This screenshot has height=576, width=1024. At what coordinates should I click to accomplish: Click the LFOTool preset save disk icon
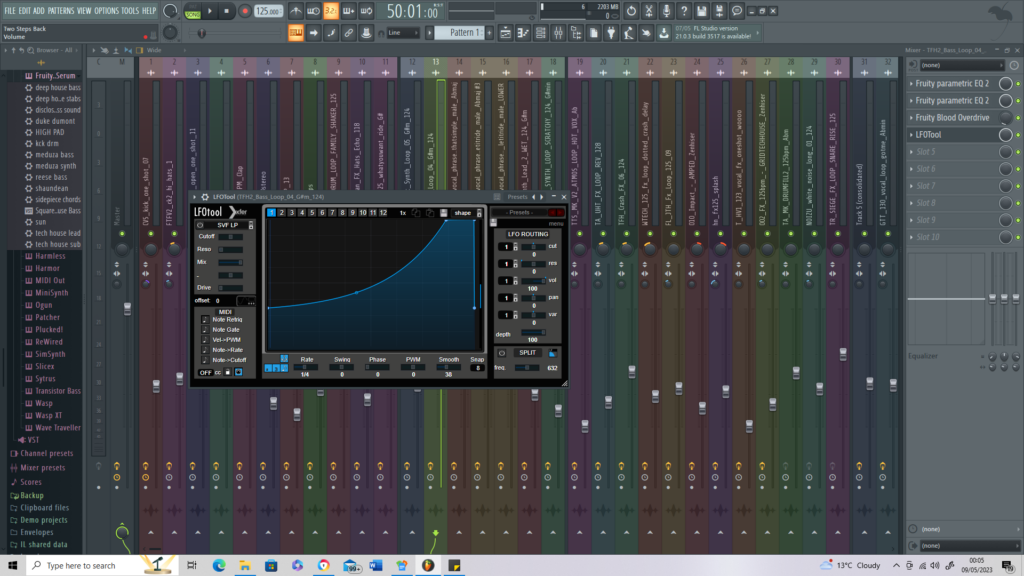[494, 223]
